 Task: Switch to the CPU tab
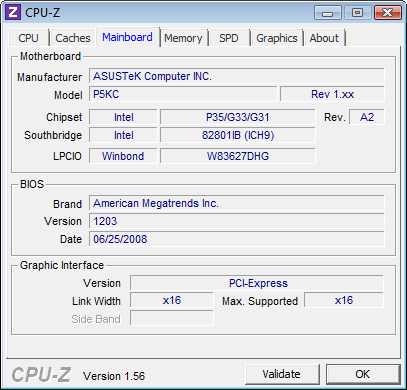click(29, 38)
